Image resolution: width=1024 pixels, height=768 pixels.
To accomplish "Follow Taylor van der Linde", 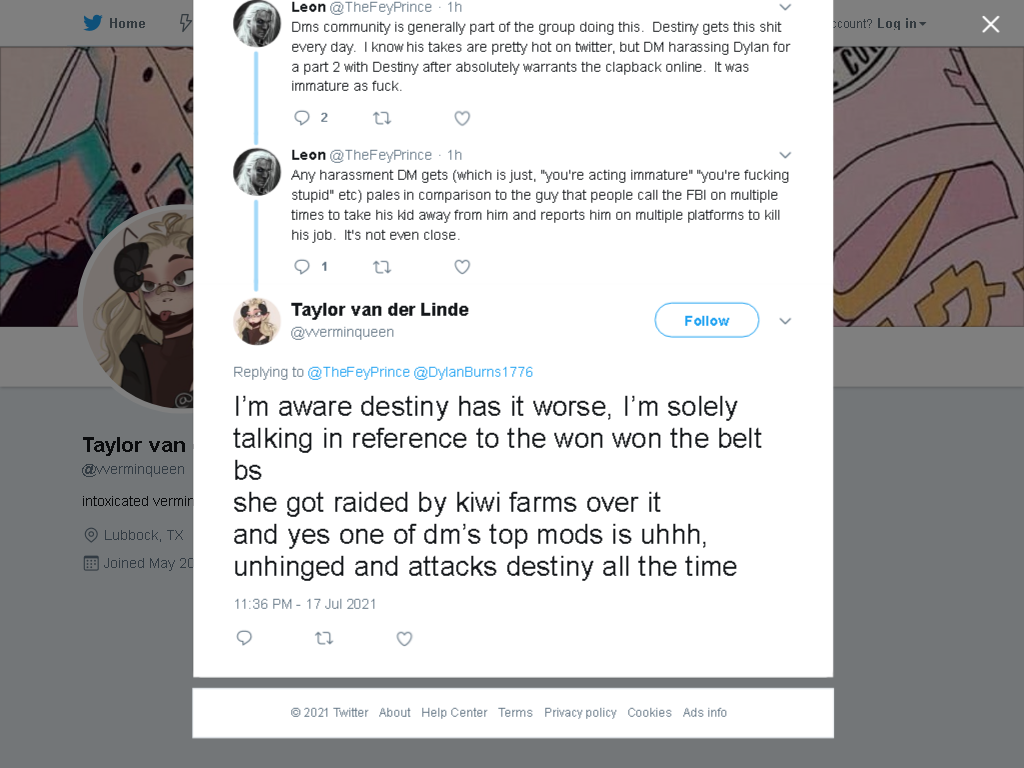I will (707, 320).
